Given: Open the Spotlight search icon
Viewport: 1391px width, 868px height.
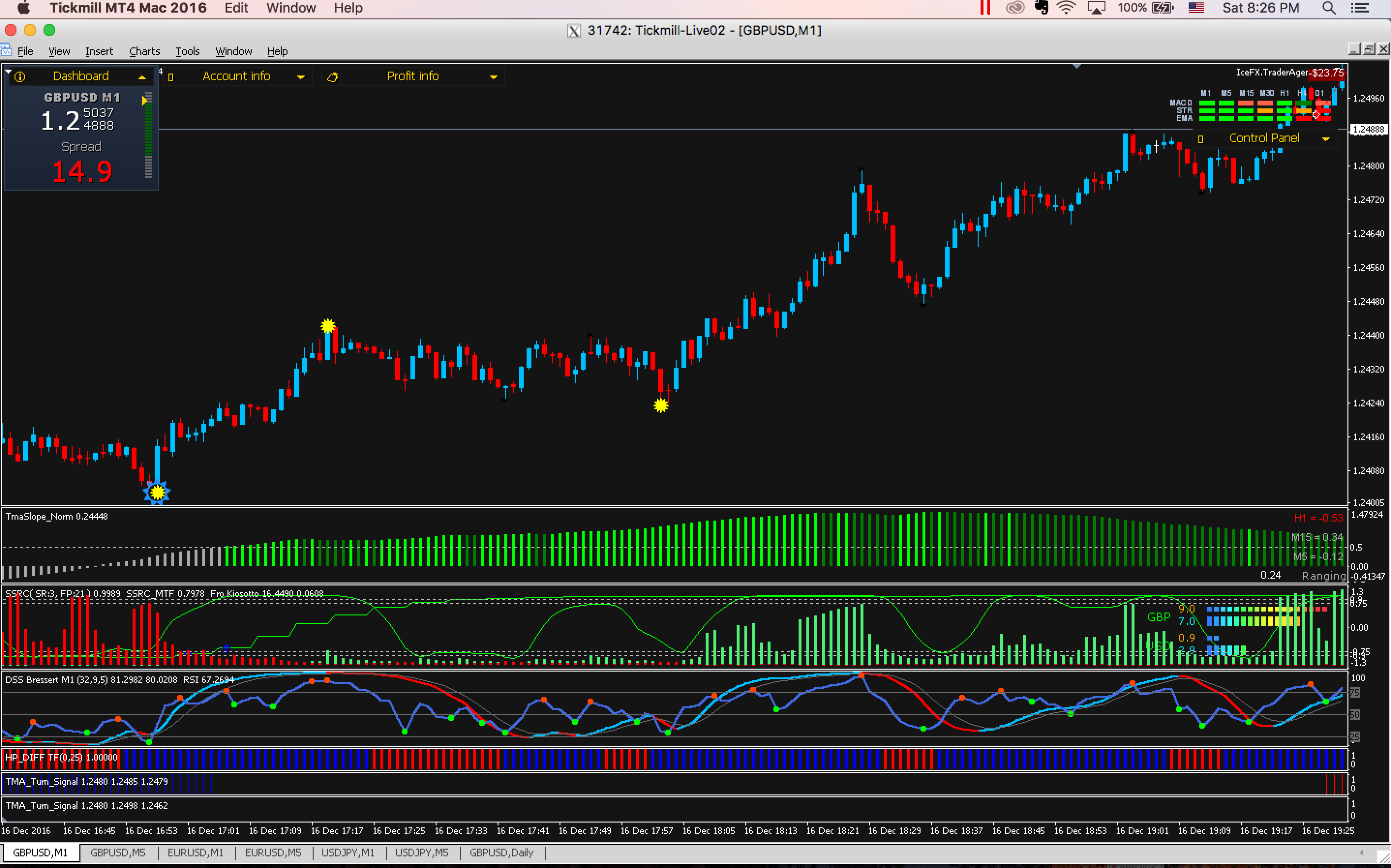Looking at the screenshot, I should click(x=1329, y=8).
